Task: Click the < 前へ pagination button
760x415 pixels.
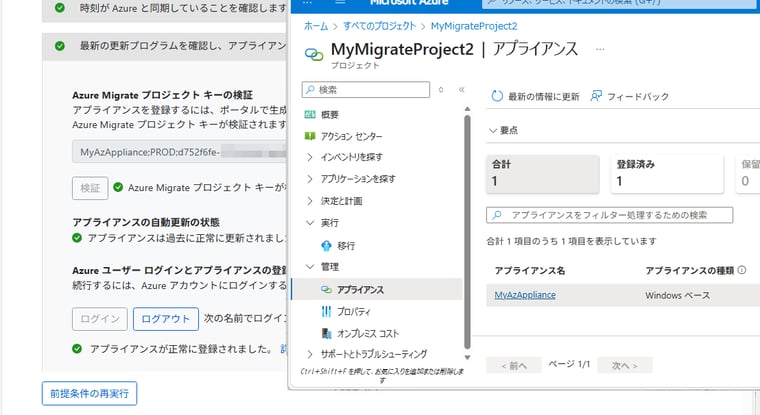Action: click(x=514, y=365)
